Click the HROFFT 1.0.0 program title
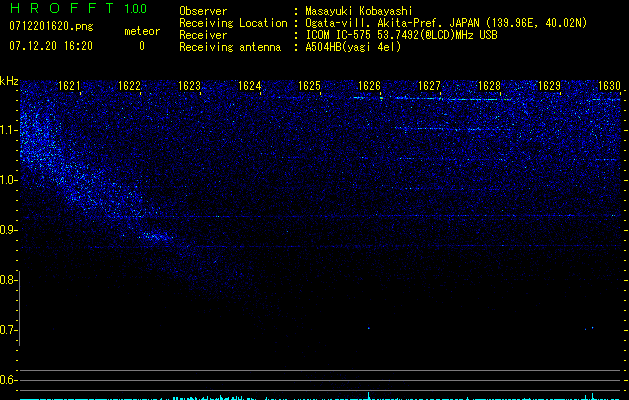 [78, 8]
